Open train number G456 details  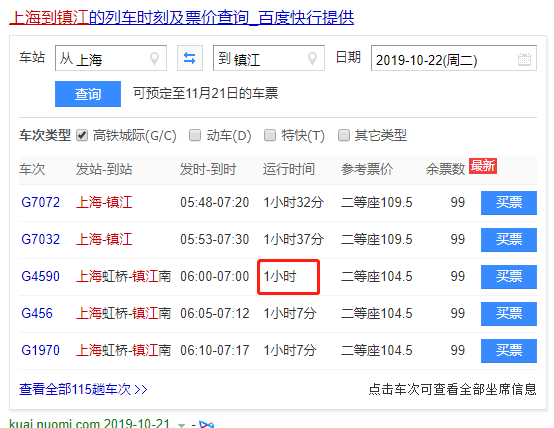(37, 313)
